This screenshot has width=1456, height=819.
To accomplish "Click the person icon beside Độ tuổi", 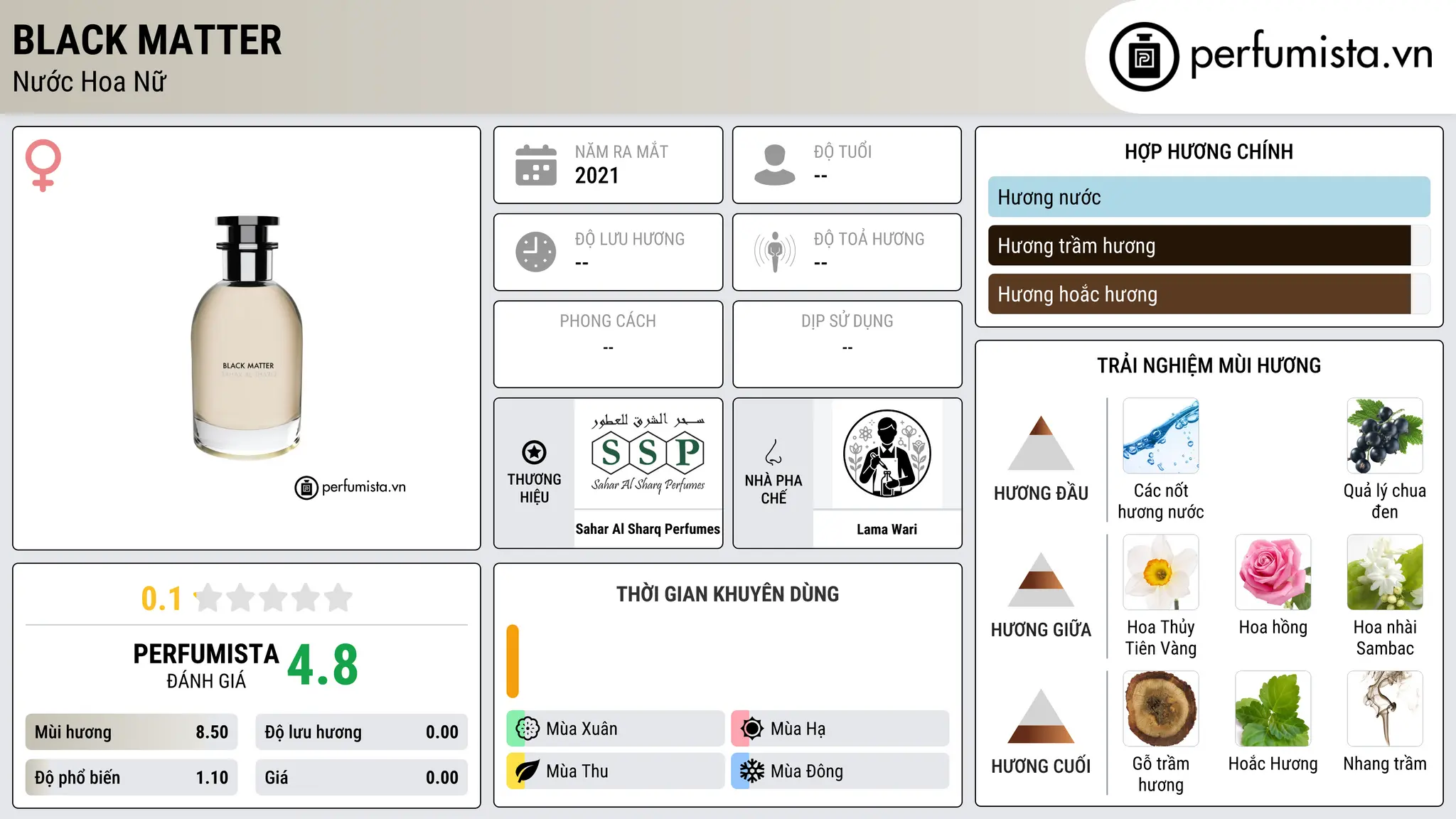I will click(x=775, y=165).
